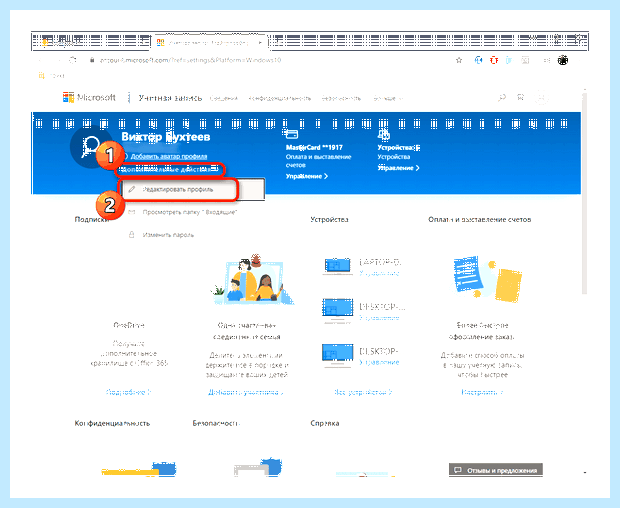Bookmark this page with the star icon
Viewport: 620px width, 508px height.
(x=459, y=60)
